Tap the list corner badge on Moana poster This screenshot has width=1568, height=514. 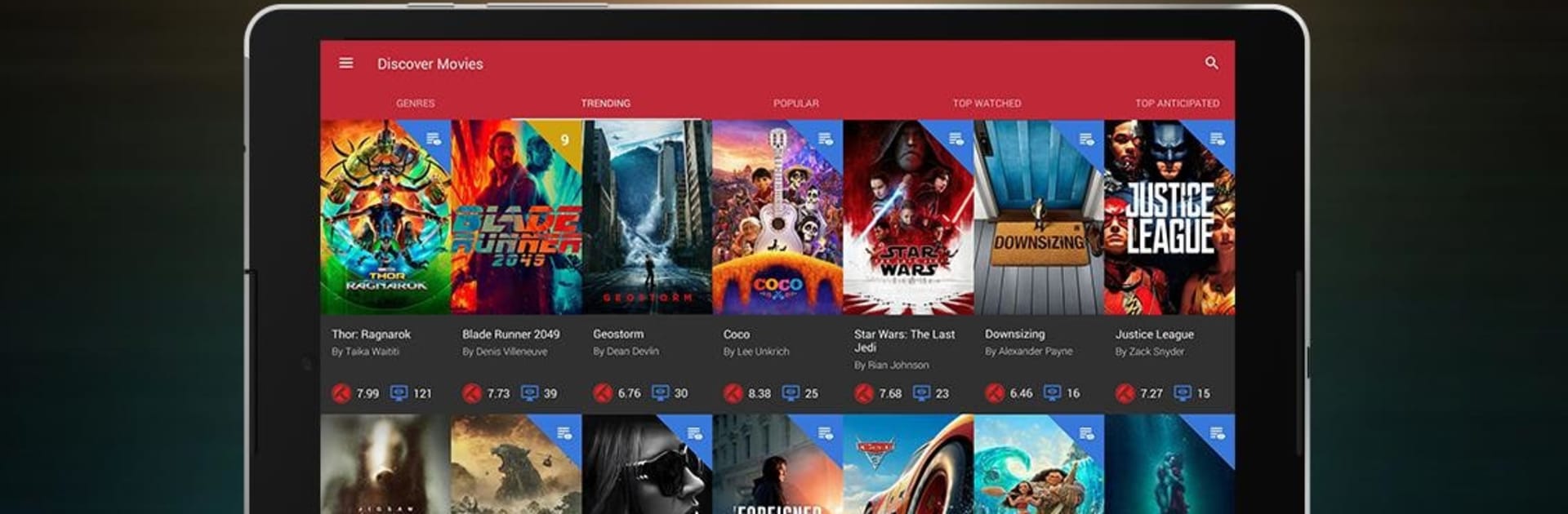1087,433
